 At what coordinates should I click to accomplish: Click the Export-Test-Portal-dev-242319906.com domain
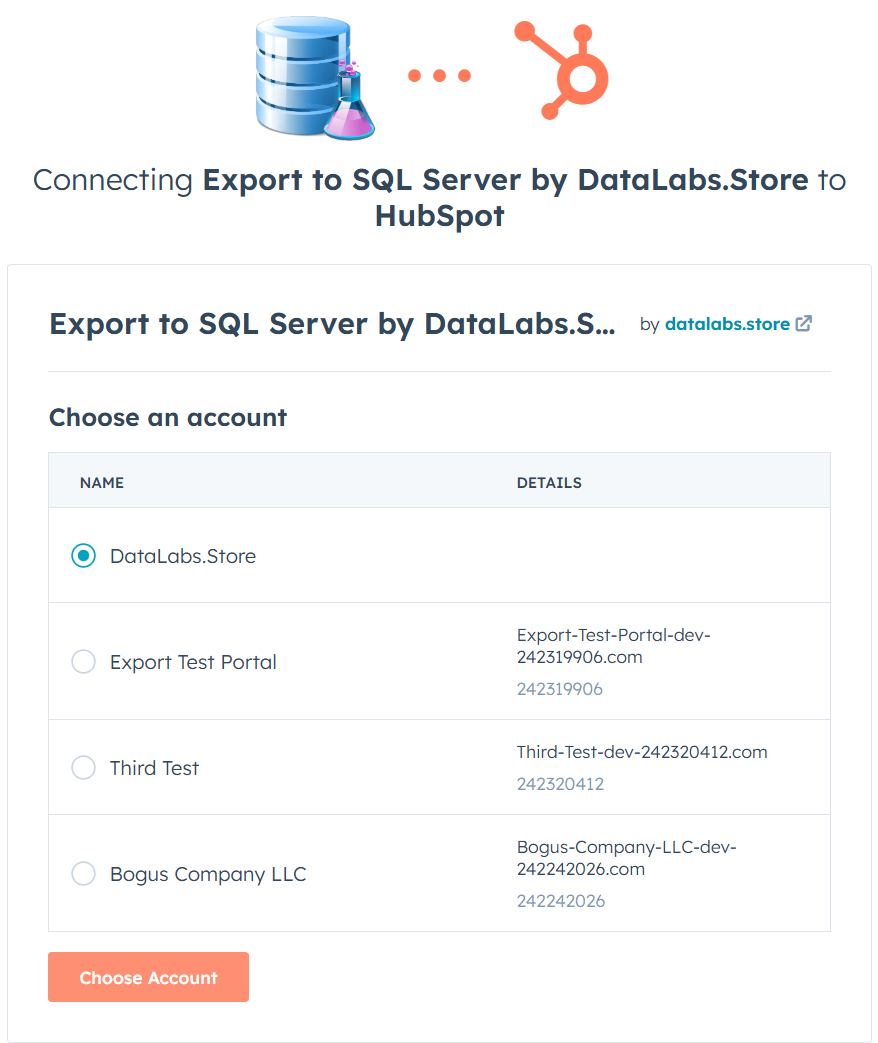[x=614, y=646]
